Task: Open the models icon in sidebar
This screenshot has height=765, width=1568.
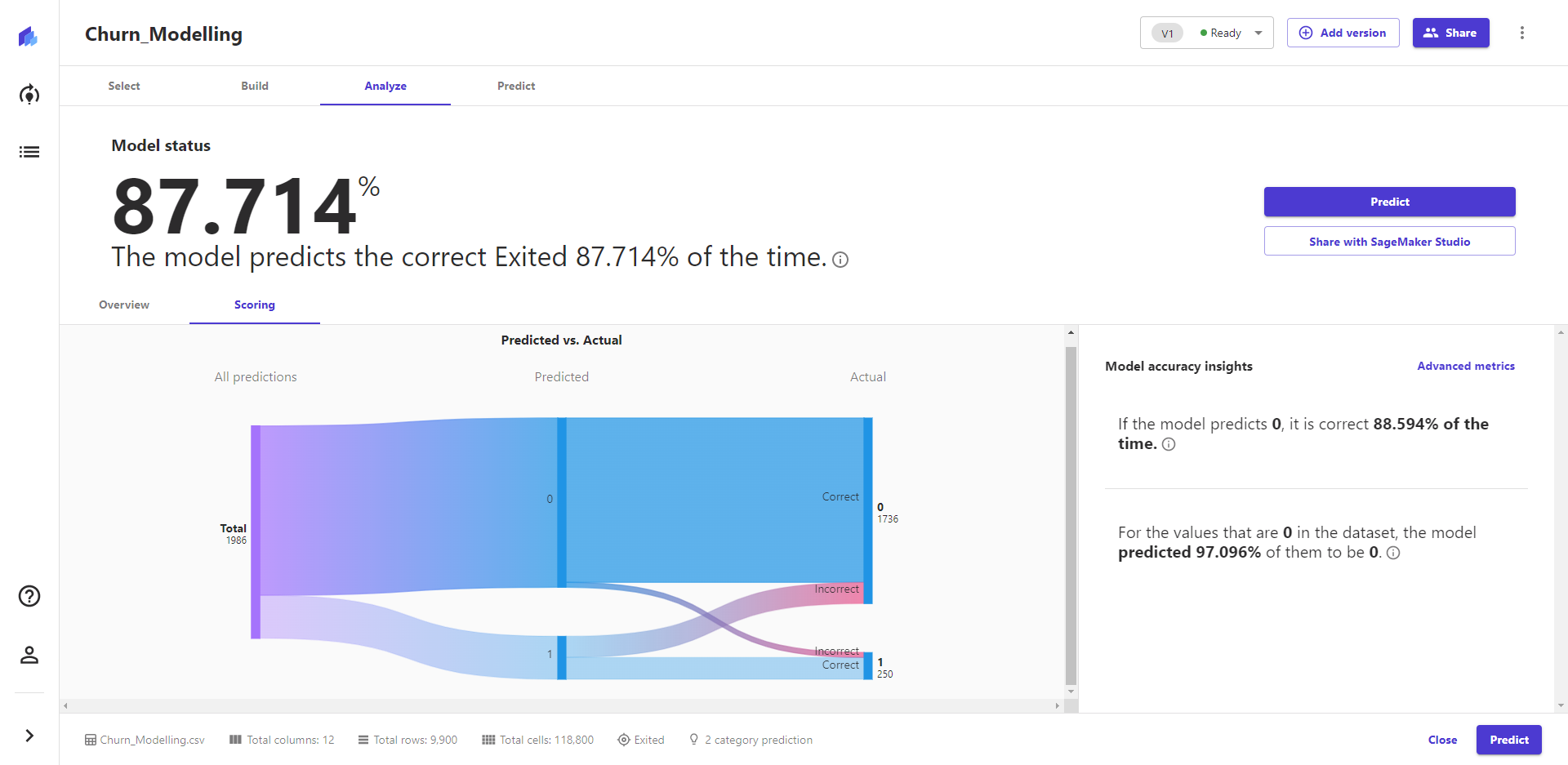Action: click(x=29, y=95)
